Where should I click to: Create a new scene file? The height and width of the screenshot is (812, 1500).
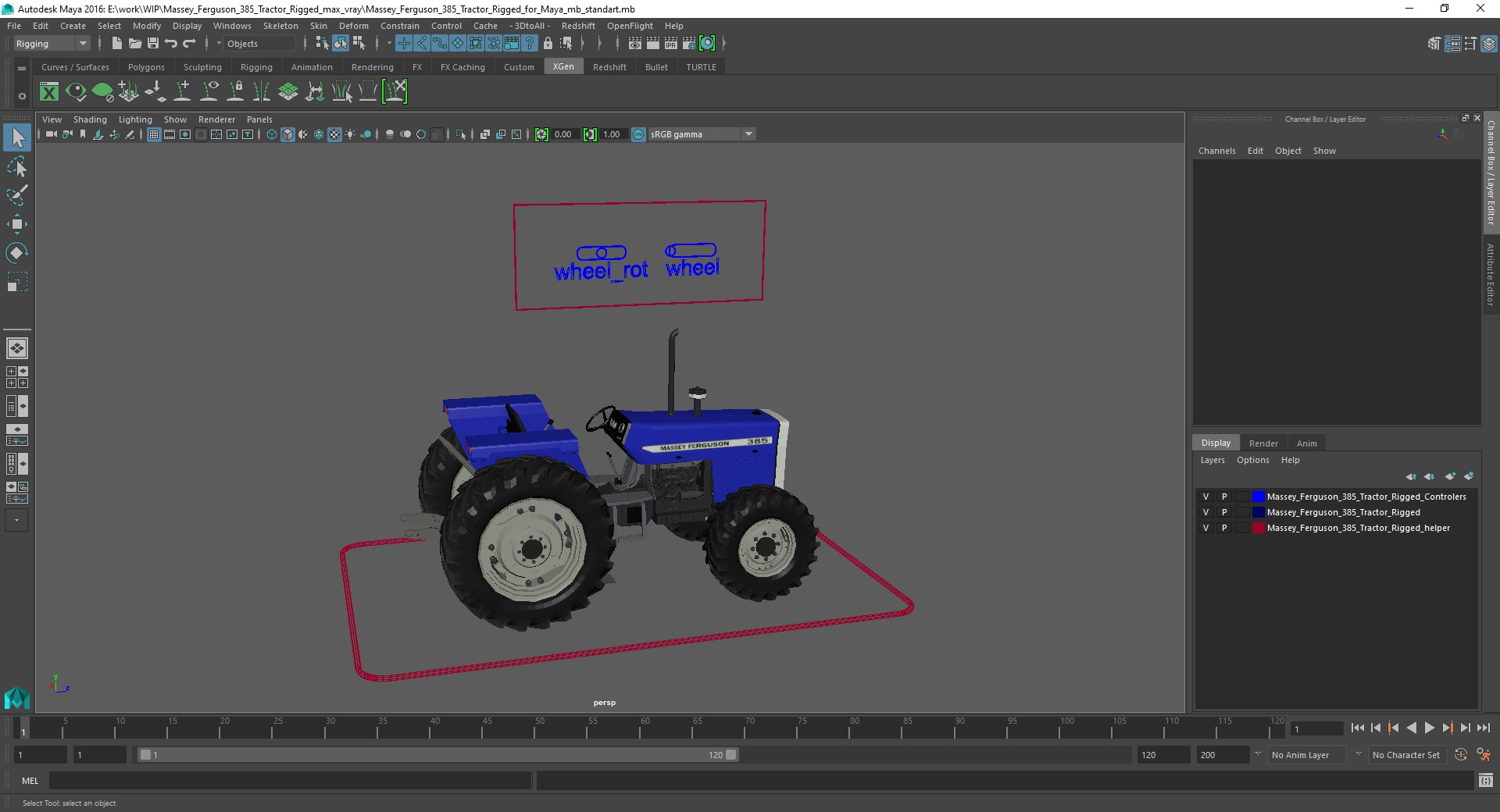point(116,44)
